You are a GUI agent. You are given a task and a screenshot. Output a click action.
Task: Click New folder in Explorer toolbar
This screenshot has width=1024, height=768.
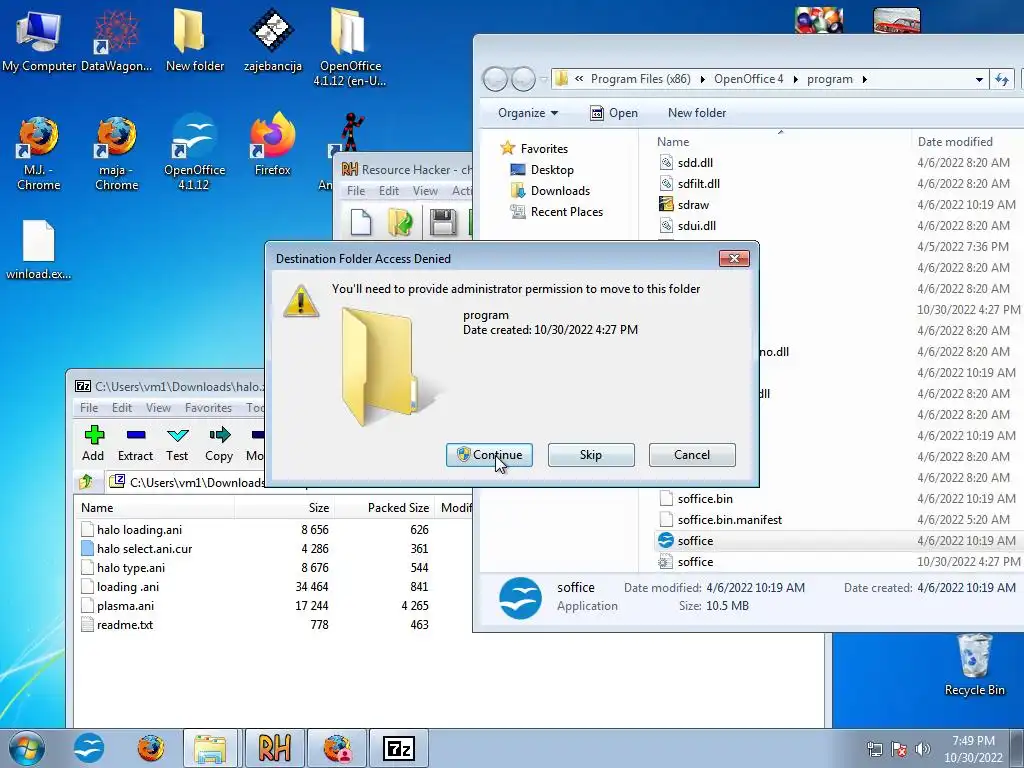pyautogui.click(x=697, y=113)
